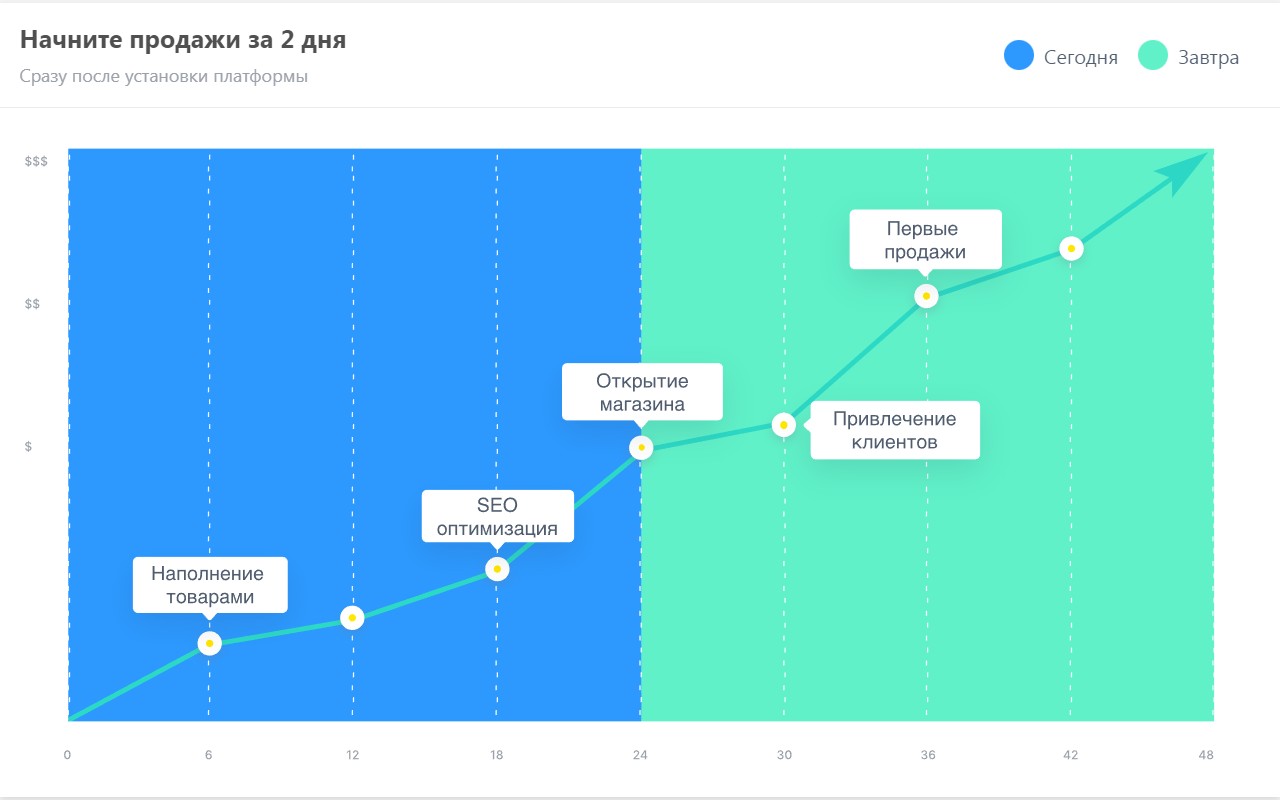Click the data point at hour 30

coord(784,425)
